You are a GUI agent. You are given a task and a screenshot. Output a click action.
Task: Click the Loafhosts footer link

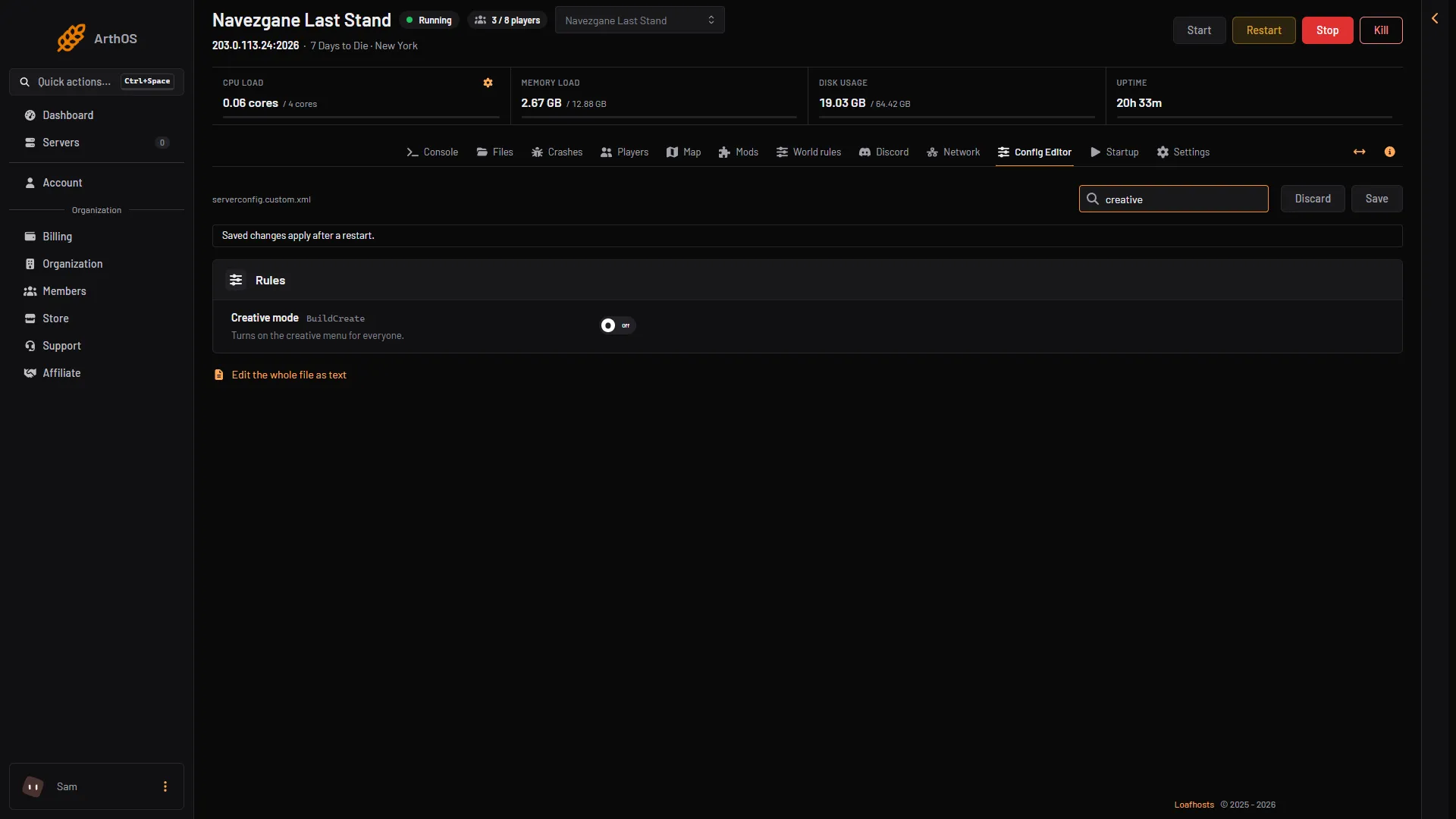pyautogui.click(x=1194, y=805)
